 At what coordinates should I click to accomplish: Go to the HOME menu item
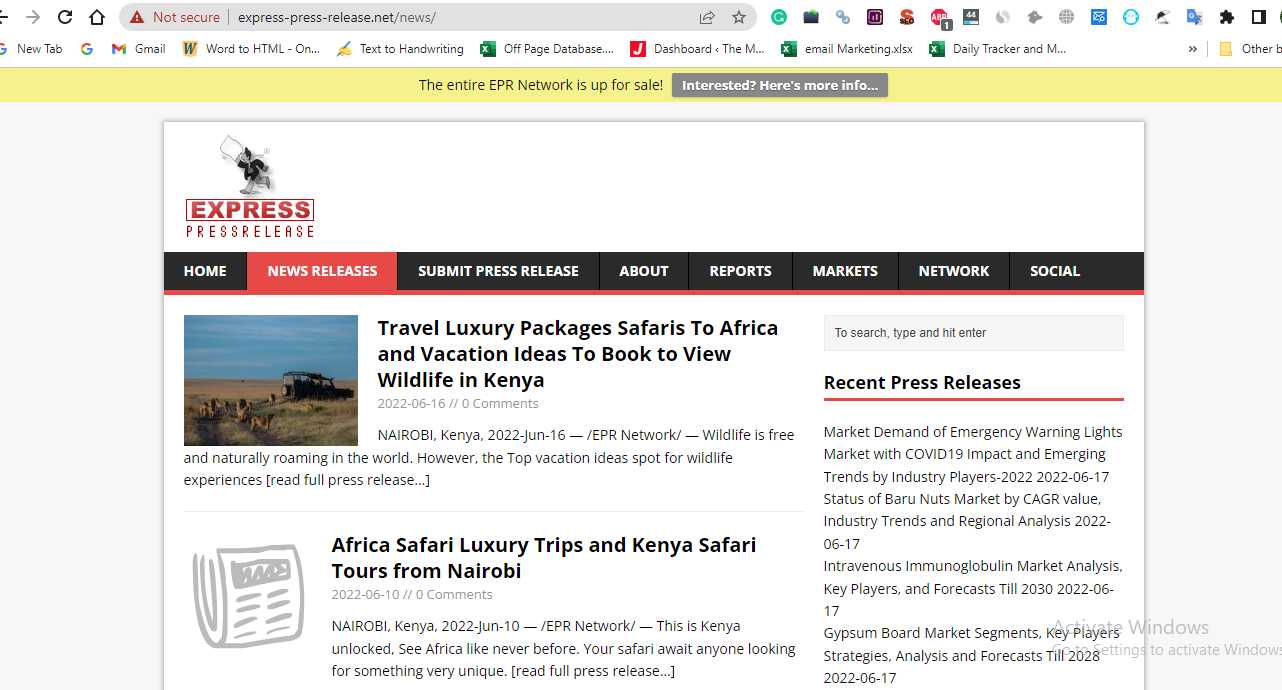coord(205,271)
